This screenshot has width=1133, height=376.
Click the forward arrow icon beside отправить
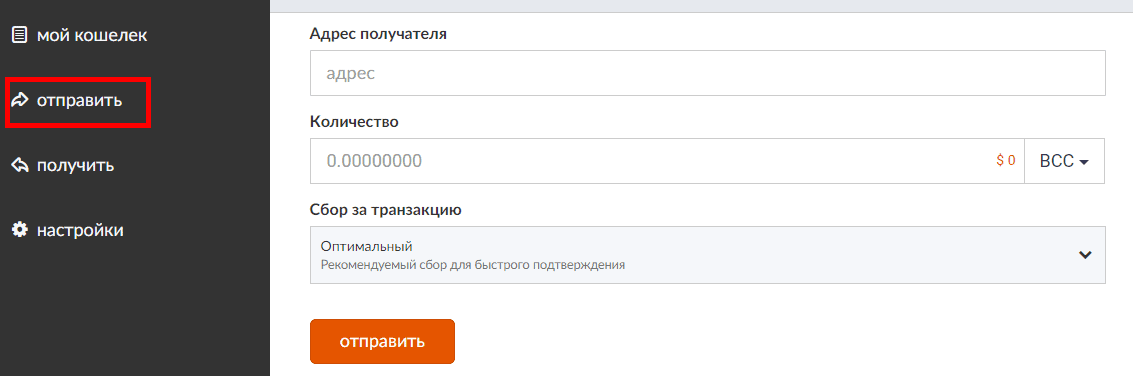pos(20,100)
